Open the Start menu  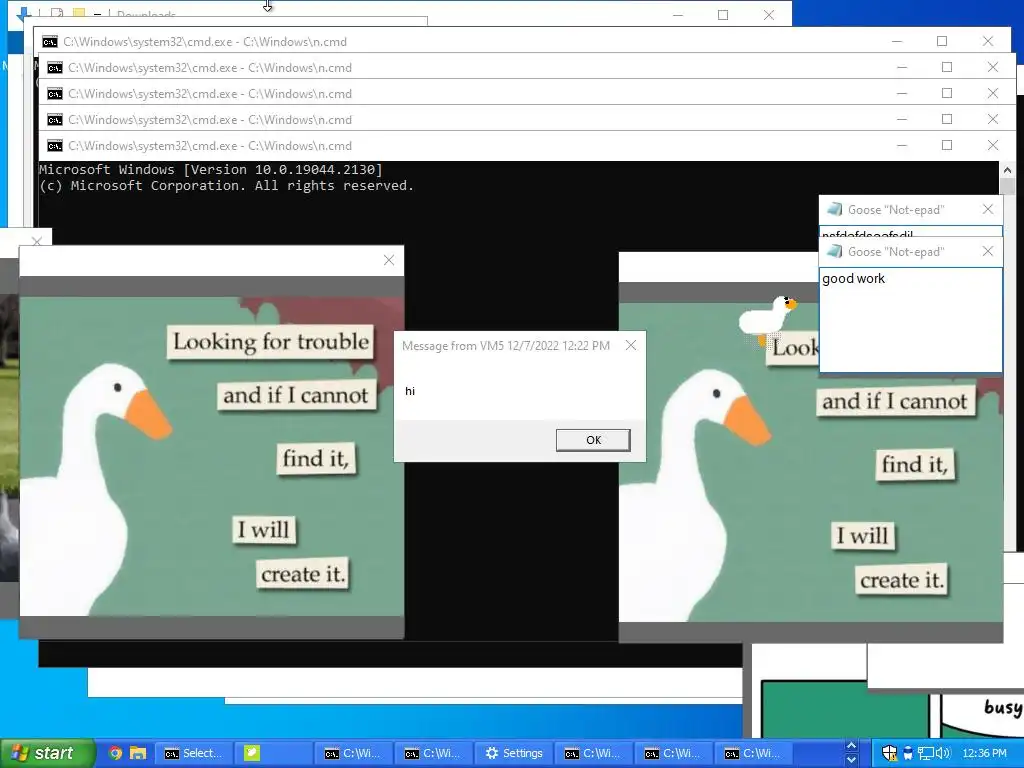pyautogui.click(x=47, y=753)
